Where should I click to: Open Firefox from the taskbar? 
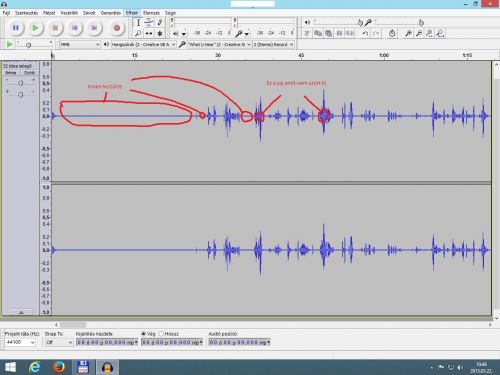(x=59, y=367)
